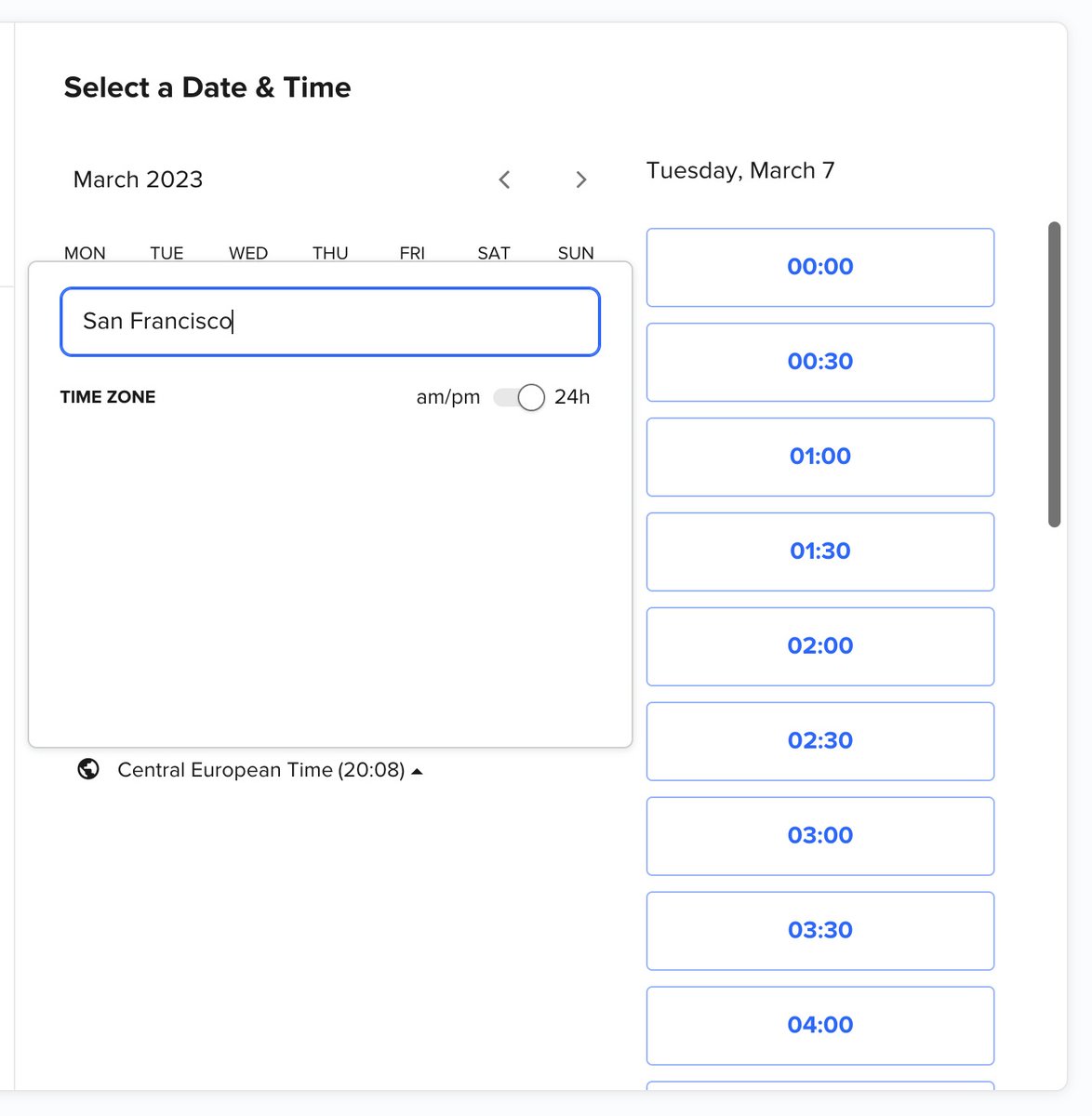Click the MON weekday header
Image resolution: width=1092 pixels, height=1116 pixels.
click(x=85, y=253)
